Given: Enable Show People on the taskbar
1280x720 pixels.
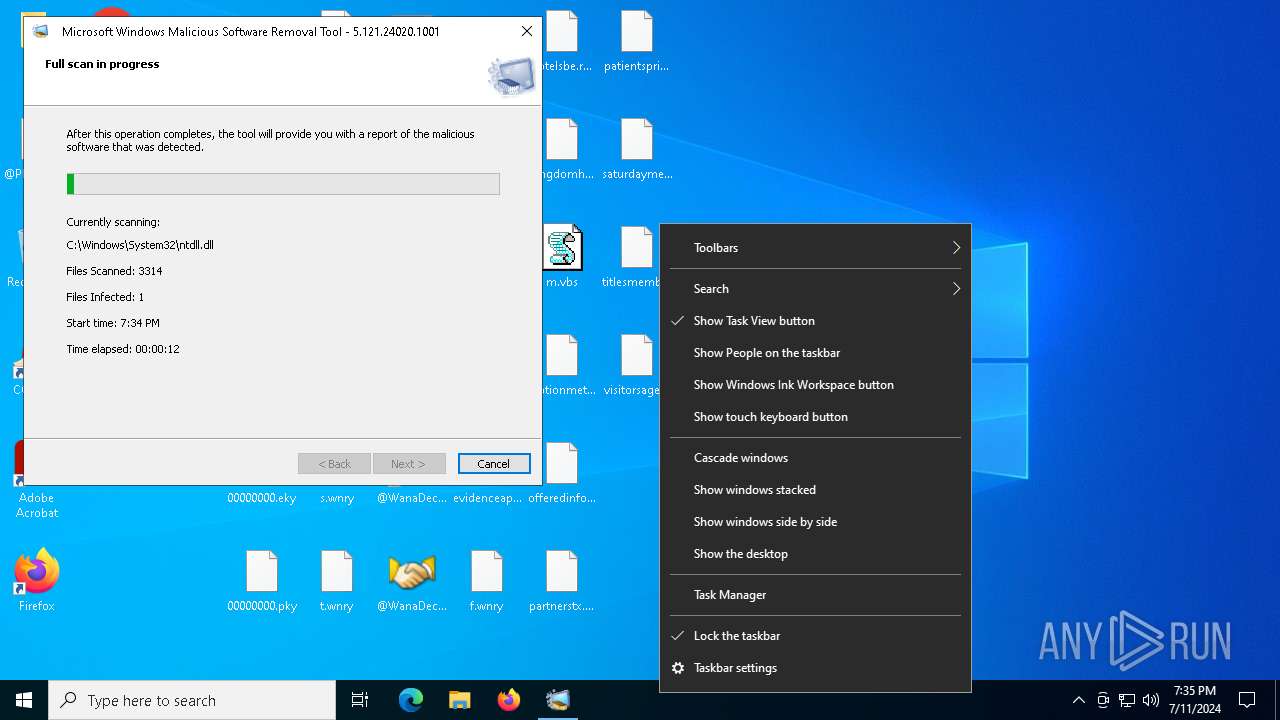Looking at the screenshot, I should tap(815, 353).
